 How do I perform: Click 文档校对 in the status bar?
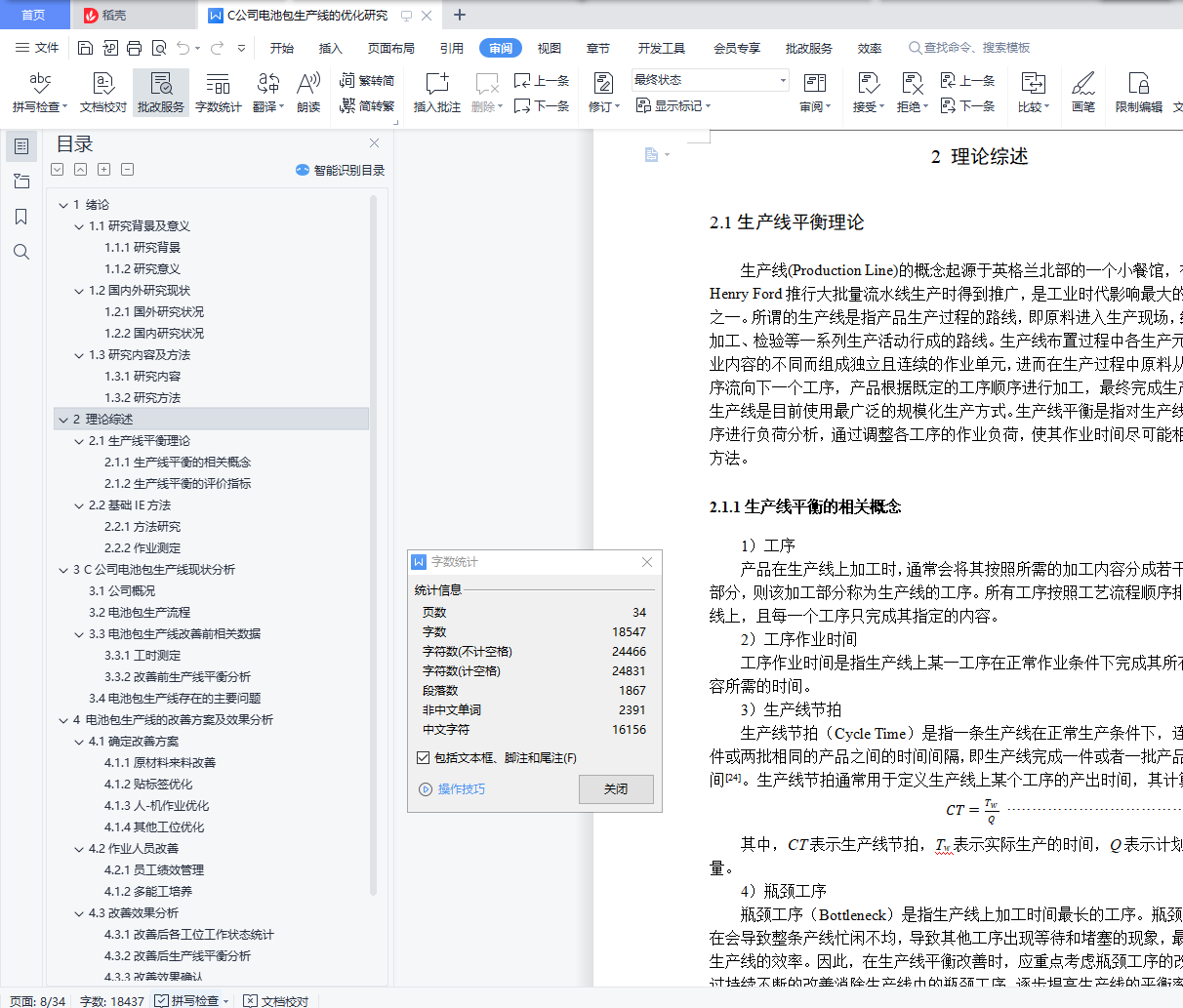(276, 1000)
